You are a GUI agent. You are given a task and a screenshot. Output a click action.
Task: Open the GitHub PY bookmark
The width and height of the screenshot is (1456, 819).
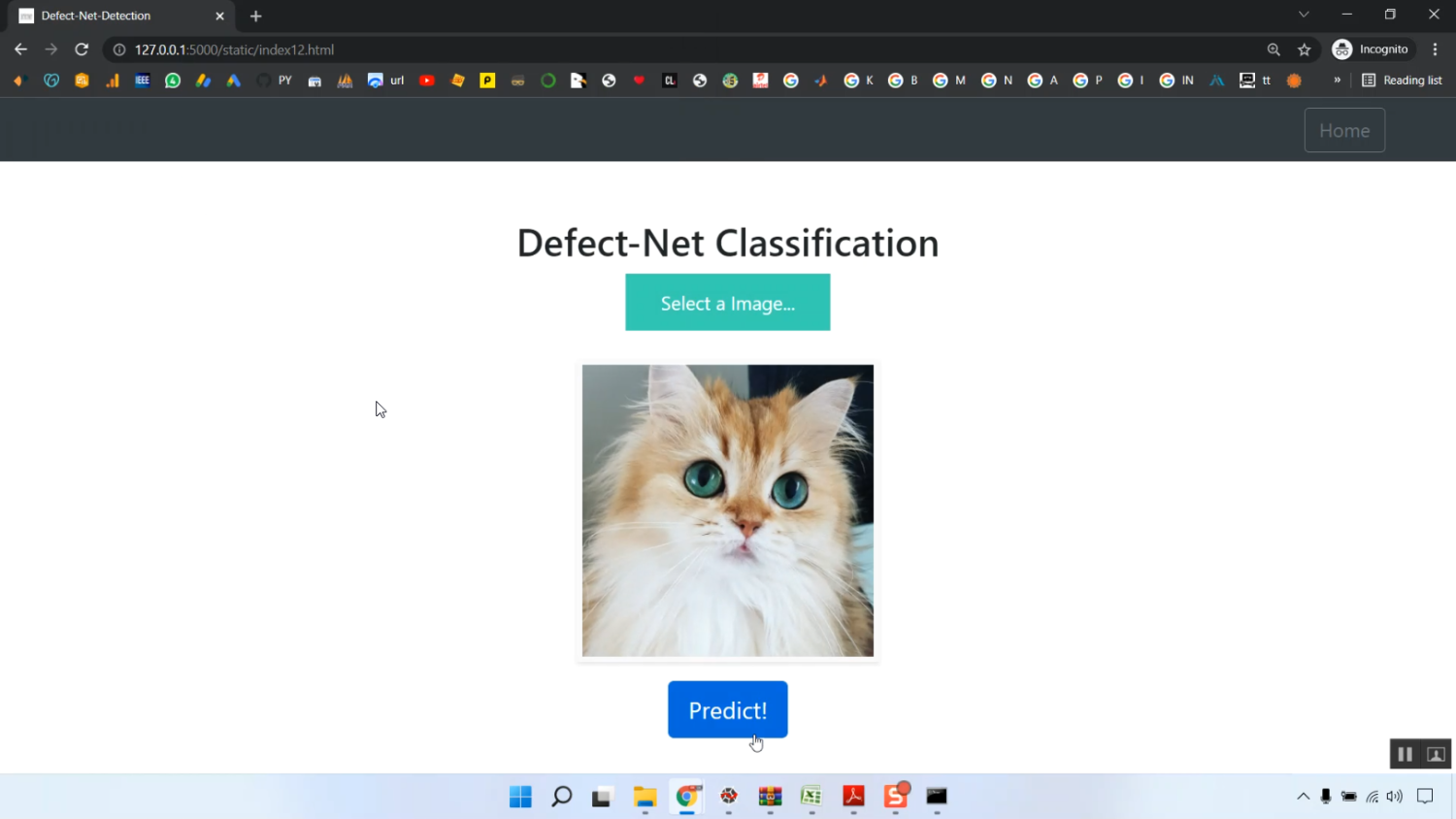(275, 81)
